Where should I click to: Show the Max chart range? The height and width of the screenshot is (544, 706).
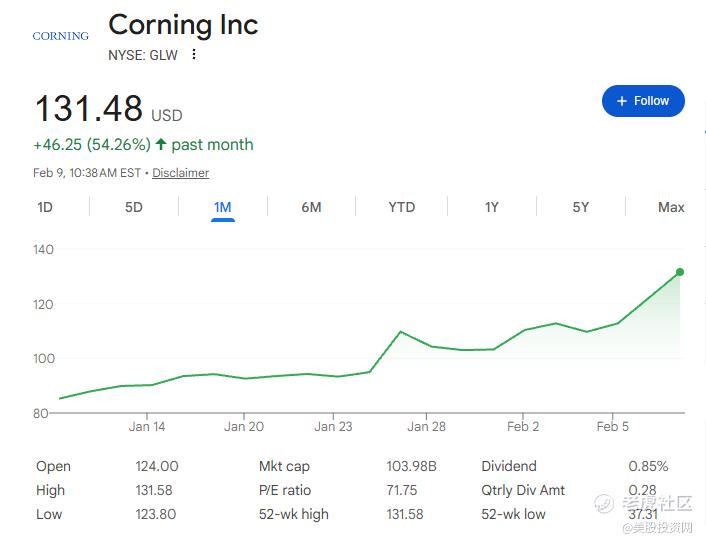click(x=671, y=207)
